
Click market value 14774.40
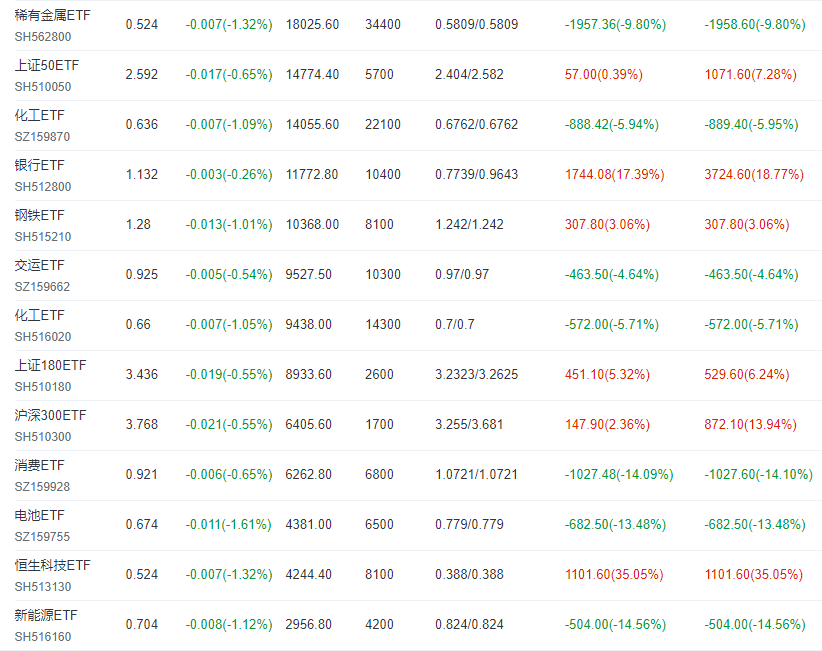[x=312, y=74]
